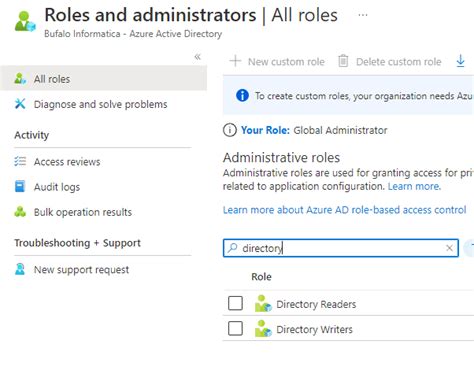Click the search magnifier icon

pos(232,248)
